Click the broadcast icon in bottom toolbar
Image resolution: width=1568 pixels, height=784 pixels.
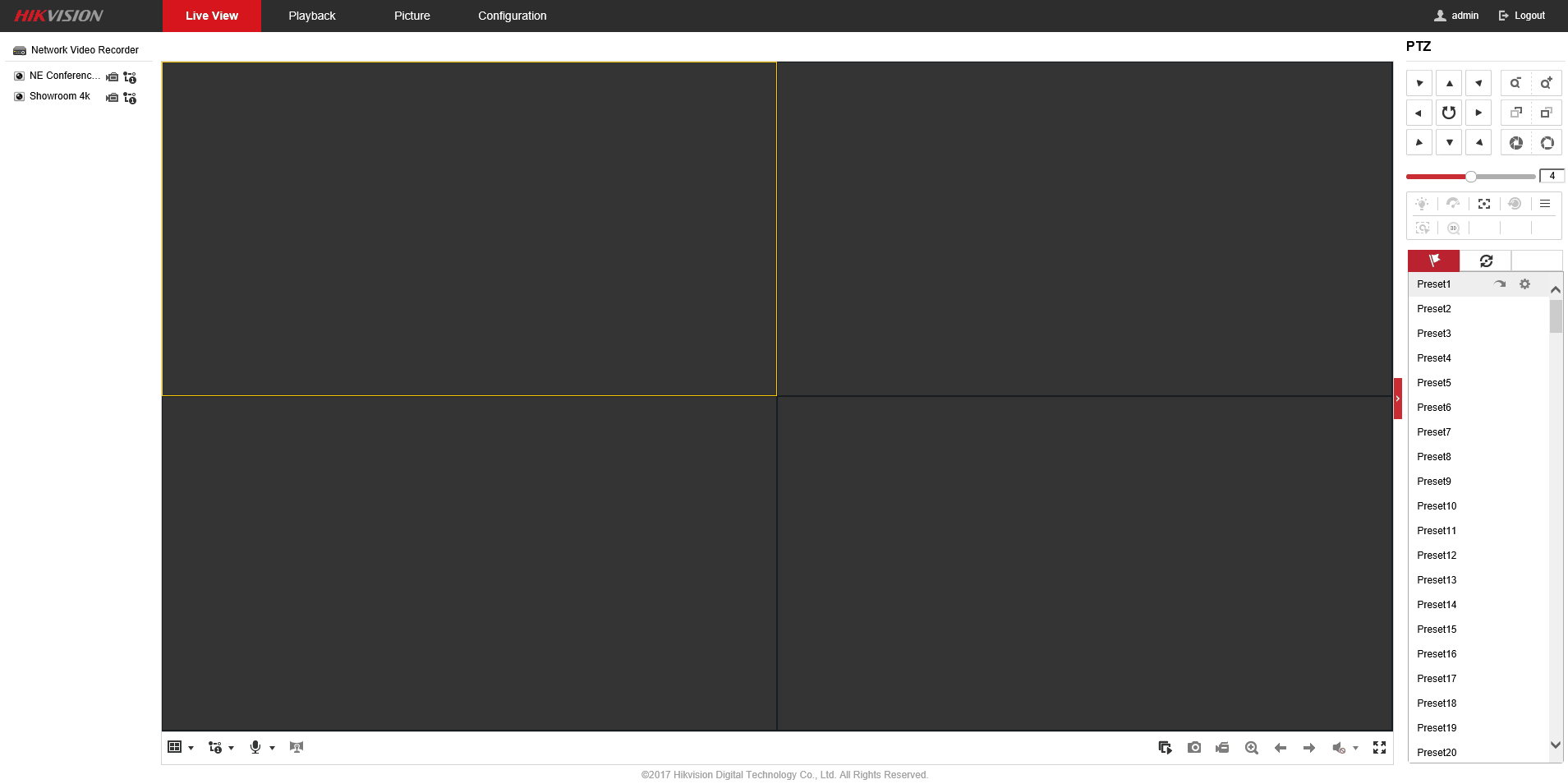point(297,747)
